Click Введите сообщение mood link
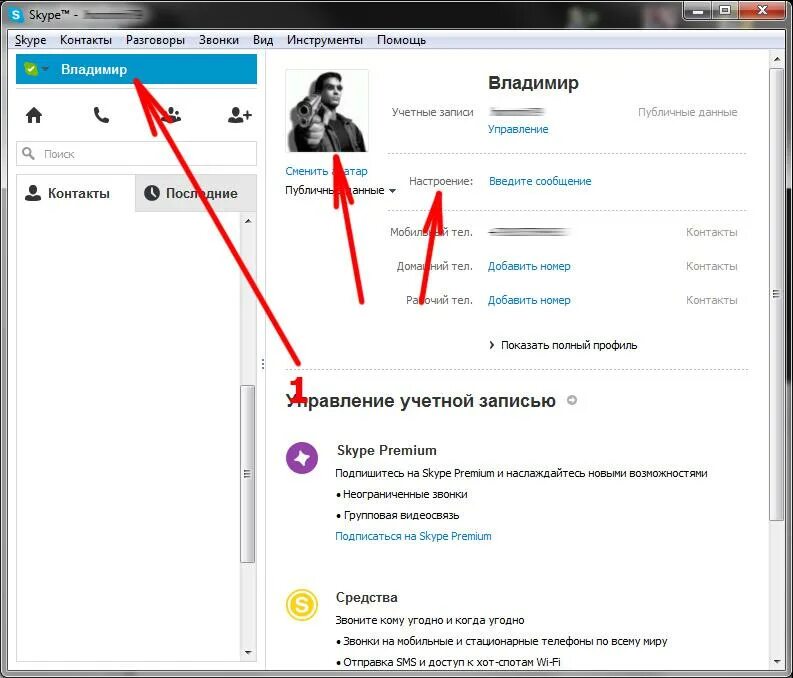793x678 pixels. click(540, 181)
